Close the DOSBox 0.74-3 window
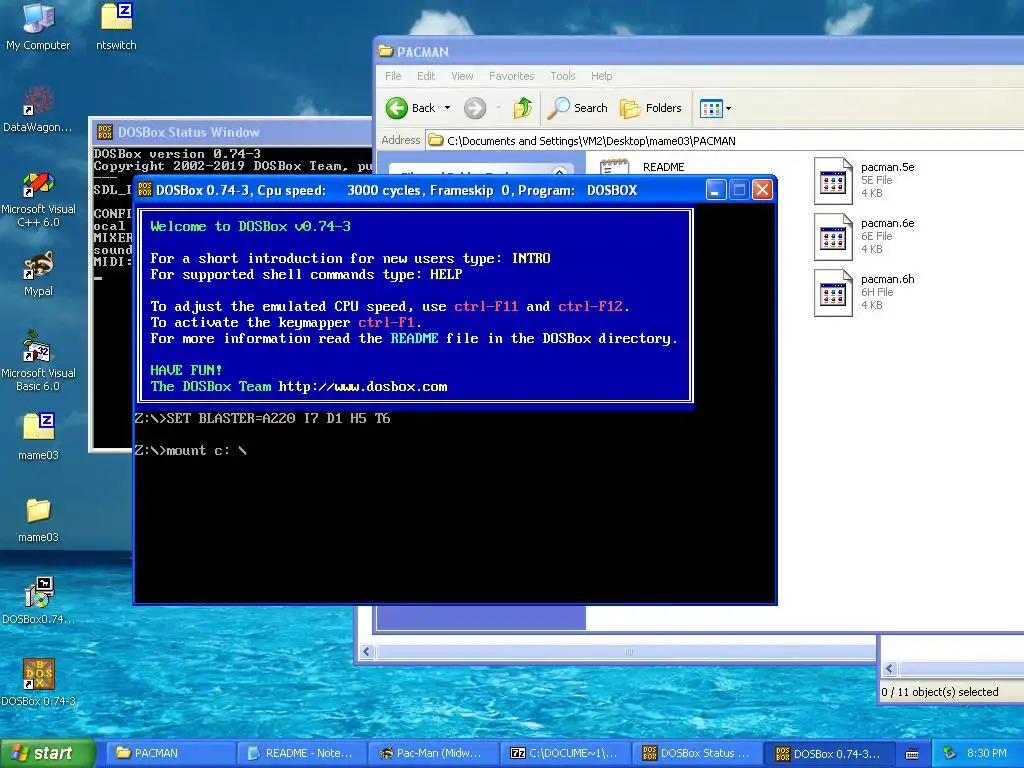The image size is (1024, 768). 762,190
